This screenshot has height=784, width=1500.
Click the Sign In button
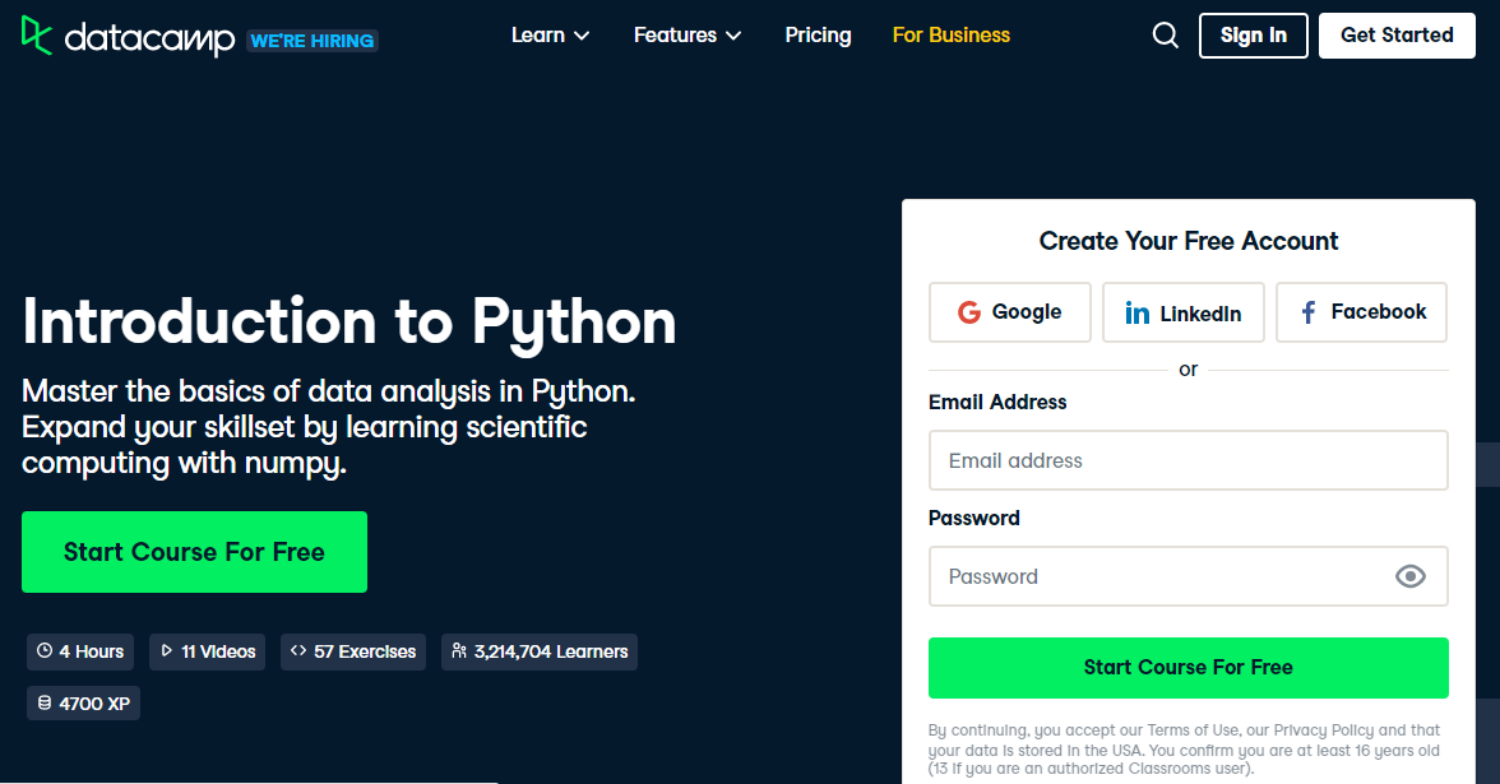(1253, 36)
